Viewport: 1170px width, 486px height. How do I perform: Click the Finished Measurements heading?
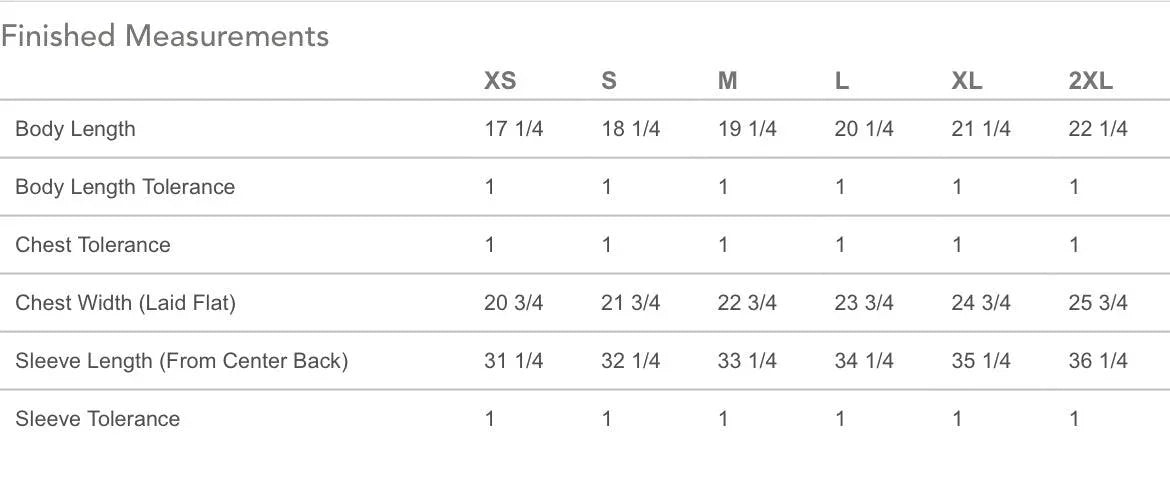point(165,37)
